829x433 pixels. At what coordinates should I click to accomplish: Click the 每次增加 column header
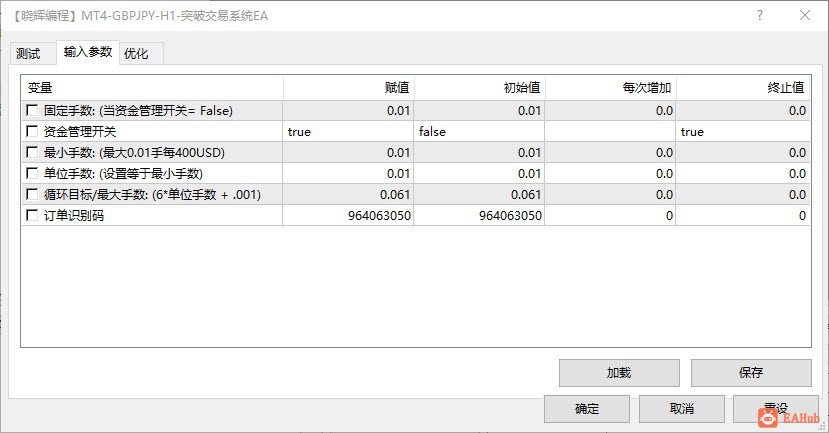[x=611, y=88]
